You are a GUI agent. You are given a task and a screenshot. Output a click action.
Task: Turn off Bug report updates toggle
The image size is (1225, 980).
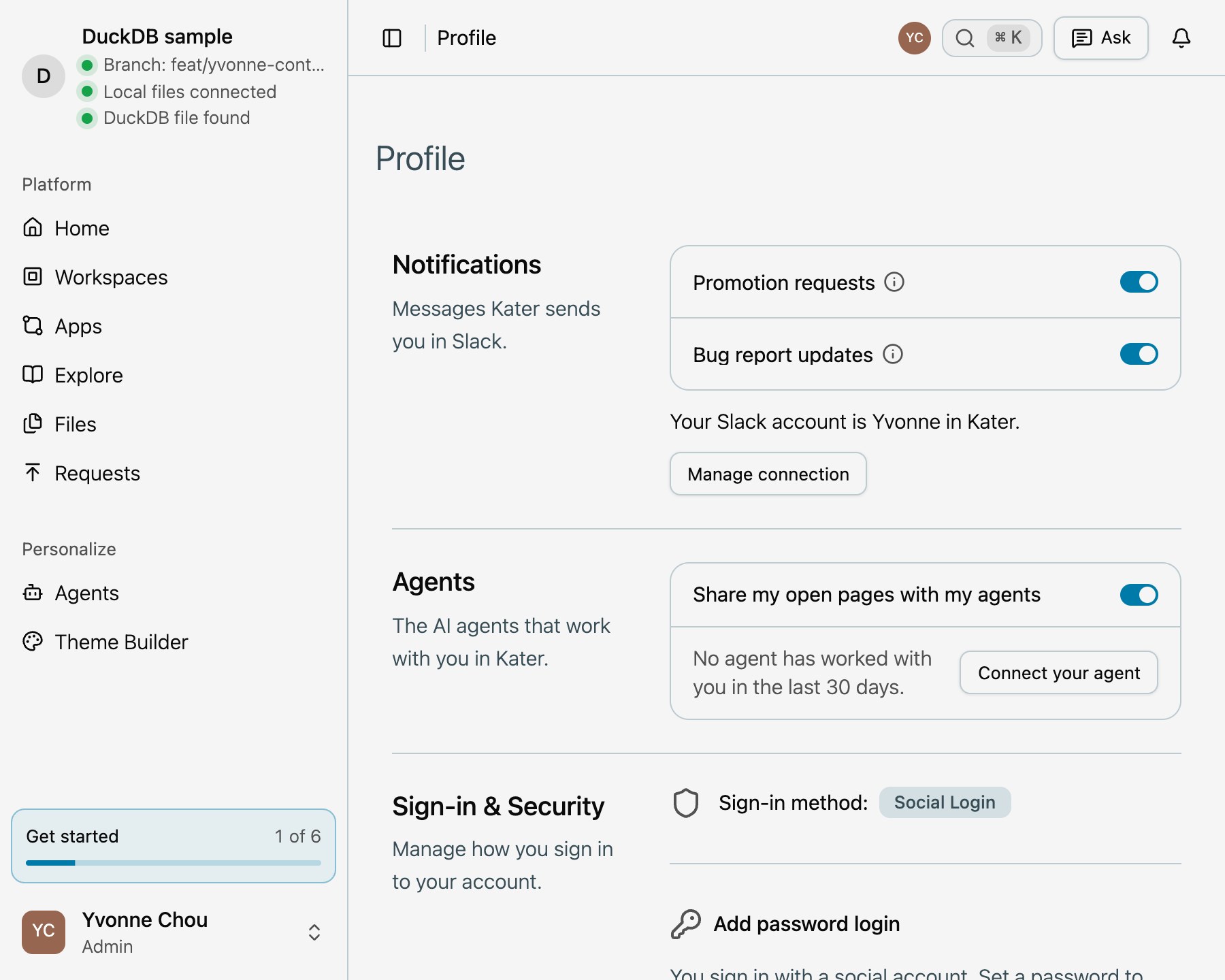tap(1139, 354)
